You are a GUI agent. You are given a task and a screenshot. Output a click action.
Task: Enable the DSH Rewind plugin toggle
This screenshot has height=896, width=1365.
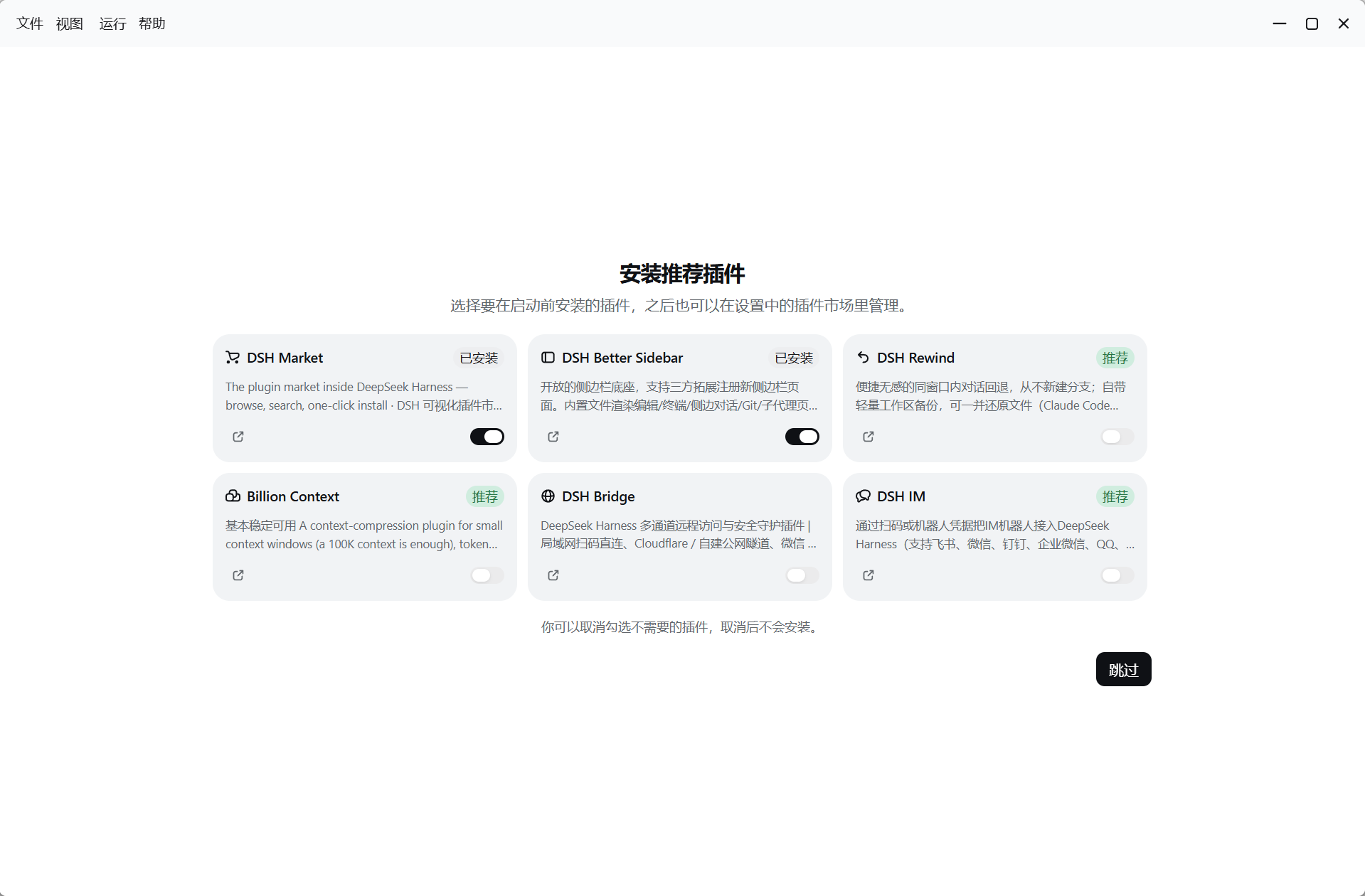pos(1117,437)
